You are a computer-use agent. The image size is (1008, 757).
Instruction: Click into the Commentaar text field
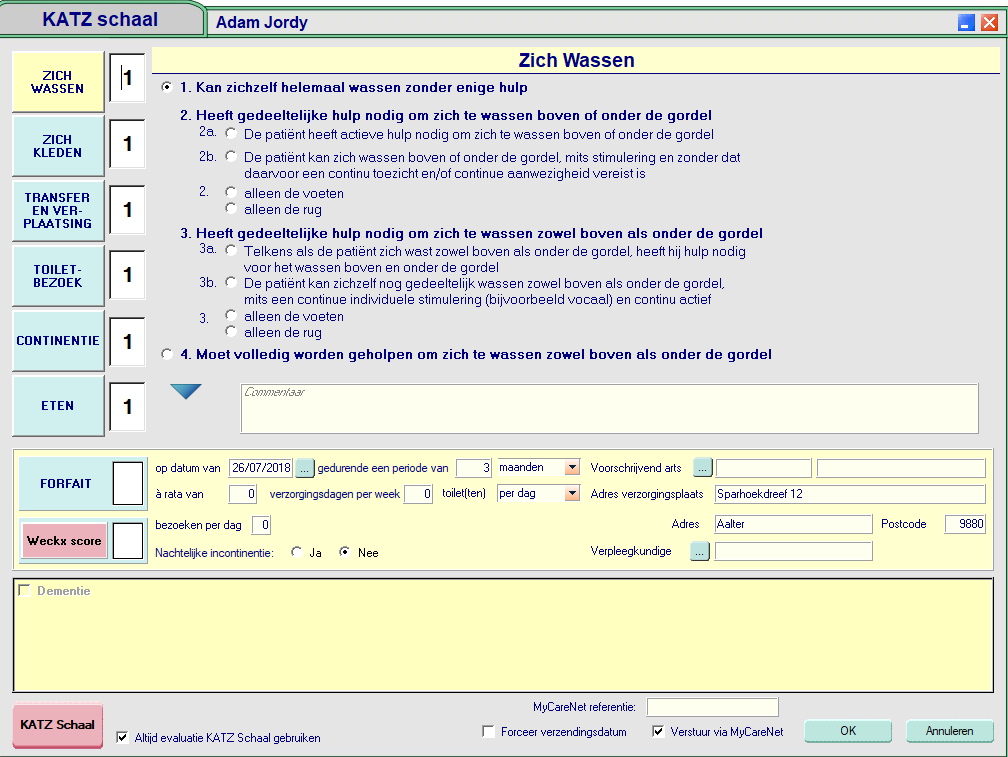[608, 409]
